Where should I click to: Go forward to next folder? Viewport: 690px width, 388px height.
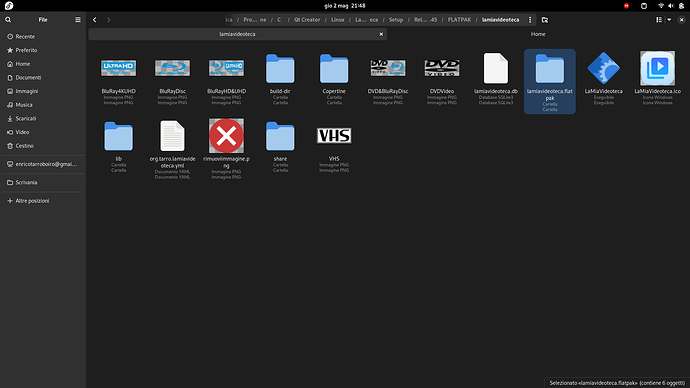pyautogui.click(x=109, y=20)
